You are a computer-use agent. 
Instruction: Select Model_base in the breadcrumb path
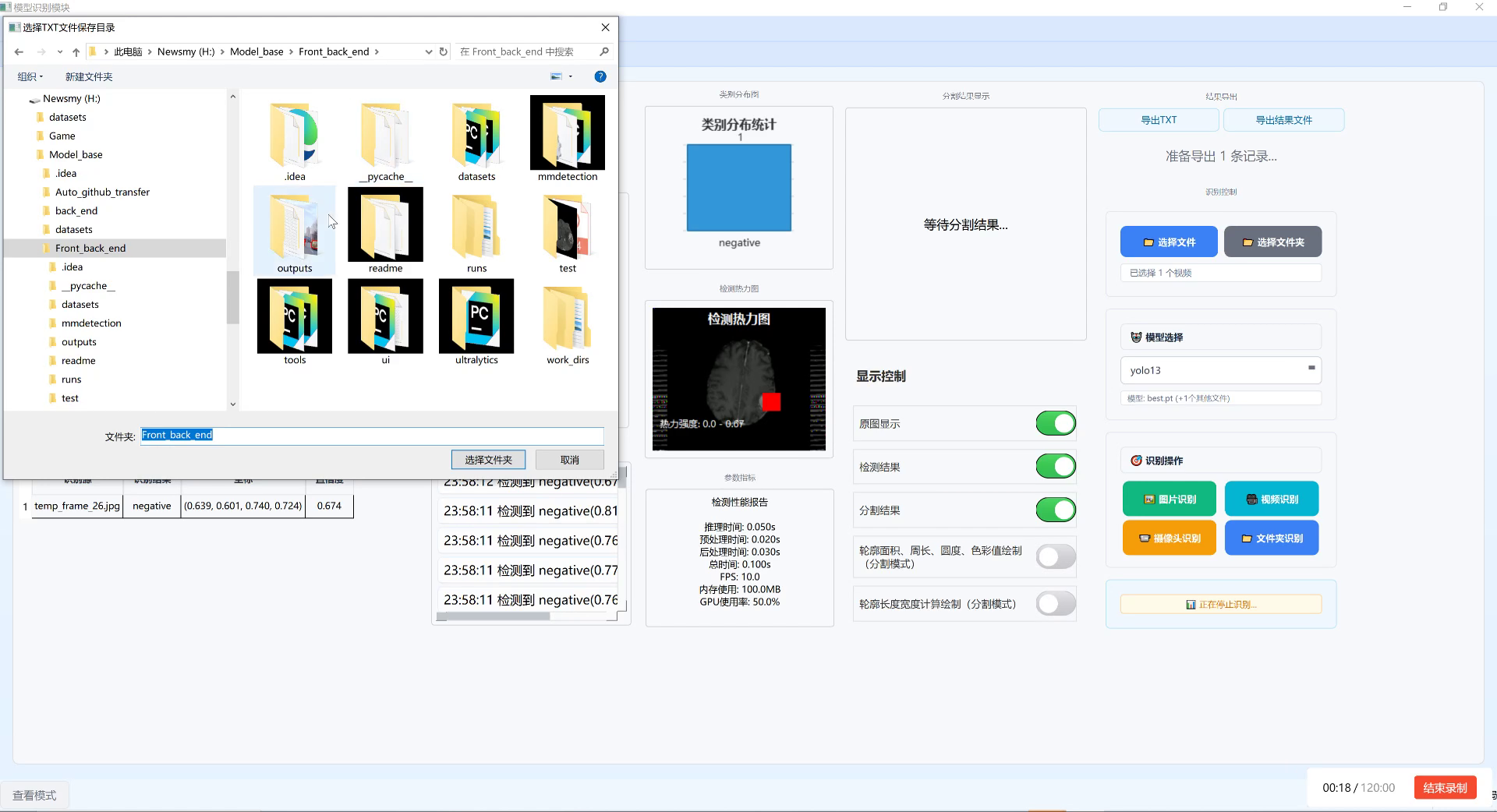(257, 51)
